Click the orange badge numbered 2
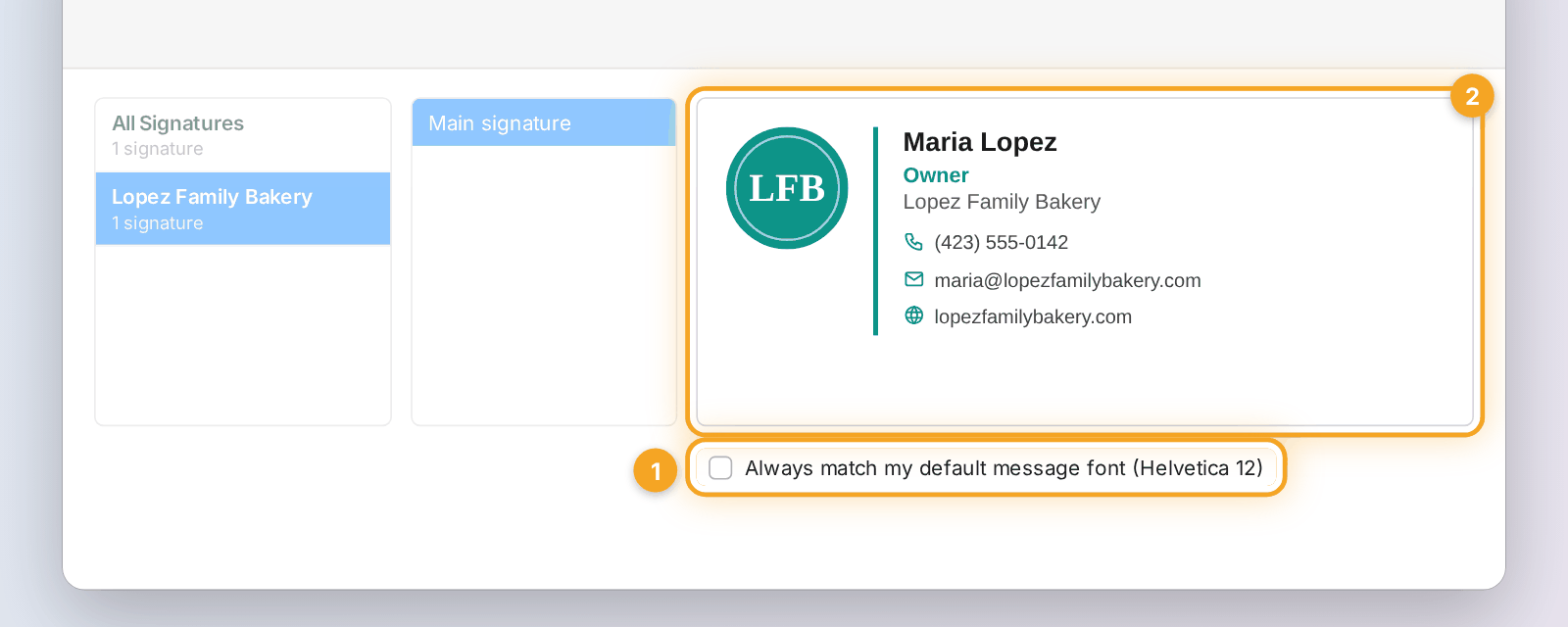The image size is (1568, 627). click(x=1472, y=96)
